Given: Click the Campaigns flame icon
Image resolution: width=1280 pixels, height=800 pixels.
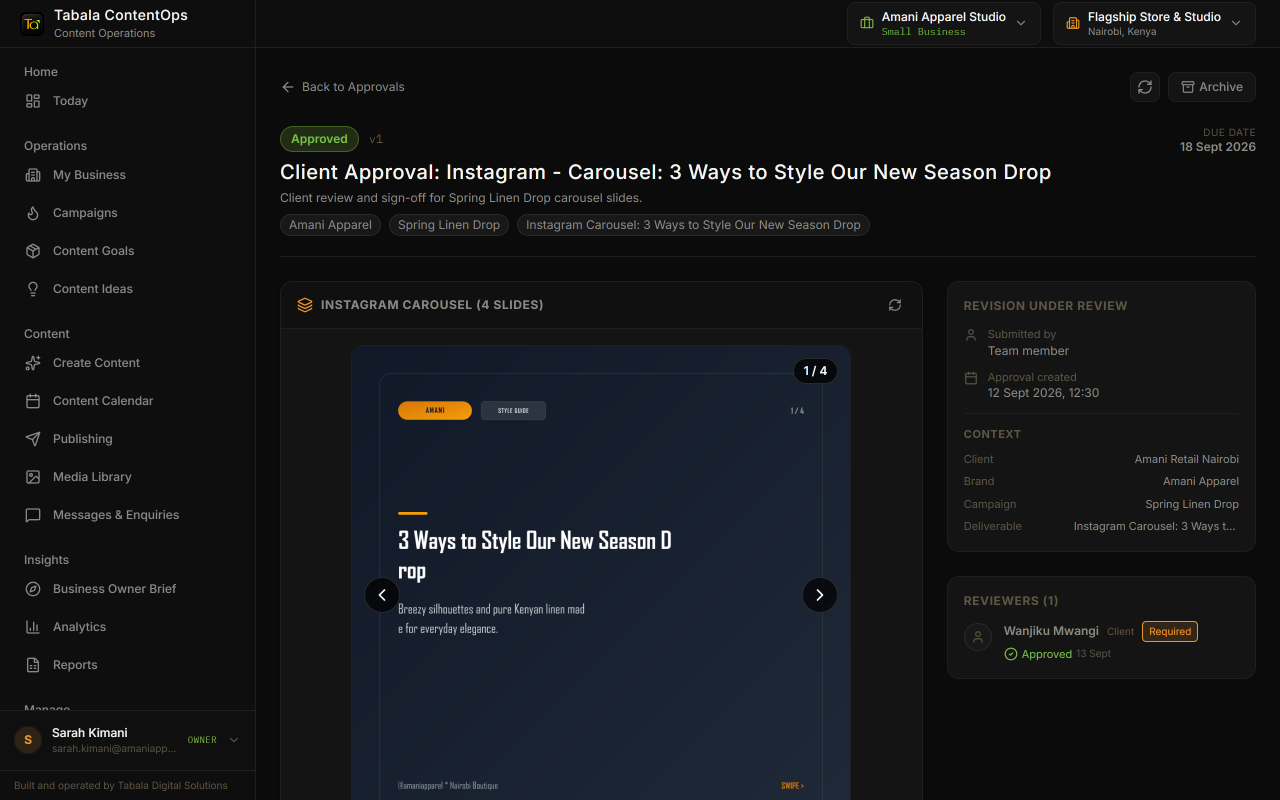Looking at the screenshot, I should [x=33, y=213].
